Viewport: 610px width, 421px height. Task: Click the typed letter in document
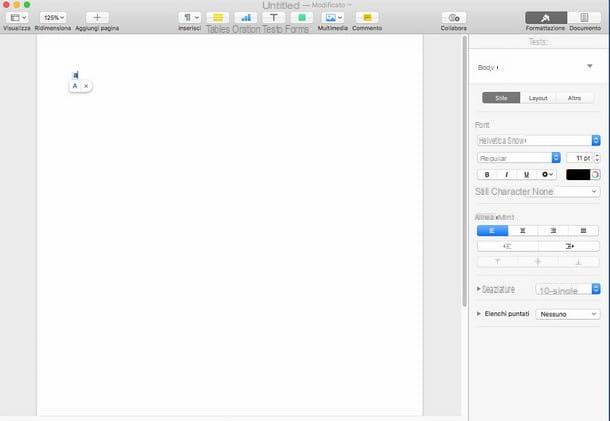click(76, 75)
